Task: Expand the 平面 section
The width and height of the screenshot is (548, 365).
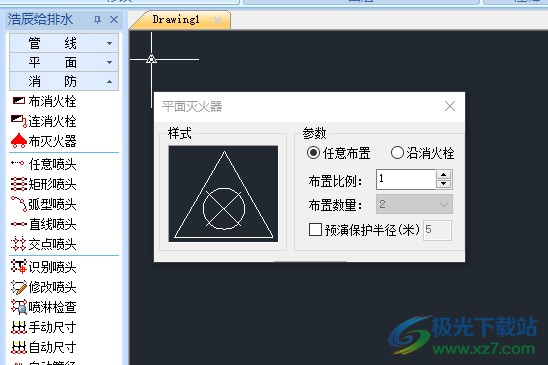Action: pyautogui.click(x=64, y=62)
